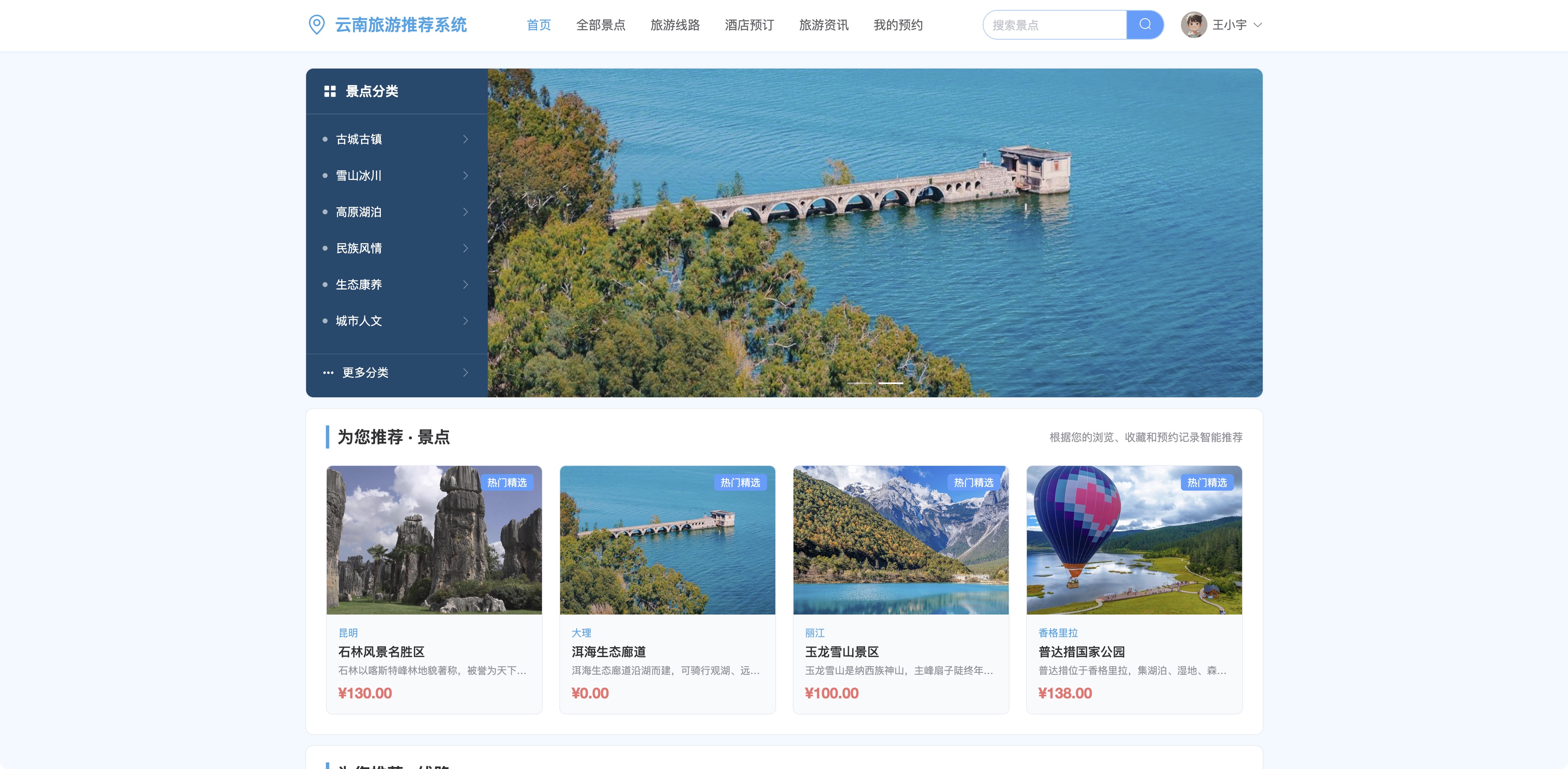Viewport: 1568px width, 769px height.
Task: Open the 旅游资讯 nav item
Action: (824, 25)
